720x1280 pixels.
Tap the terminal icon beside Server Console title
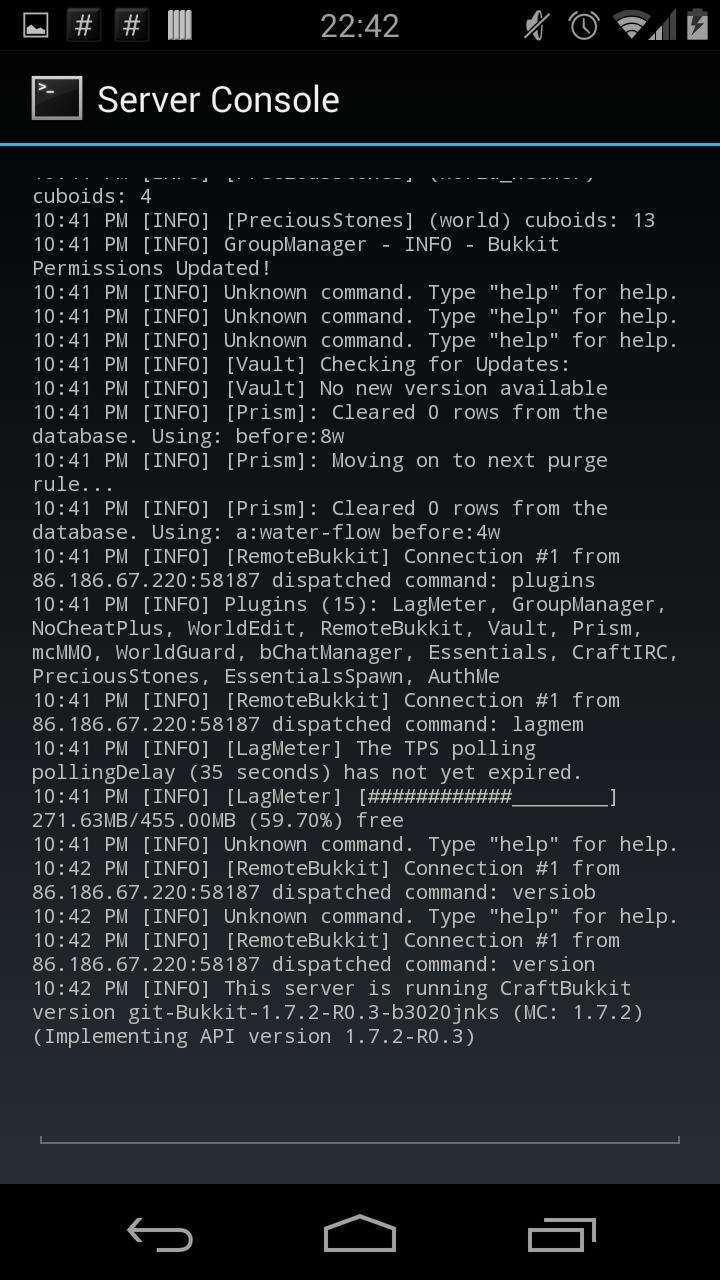point(56,98)
